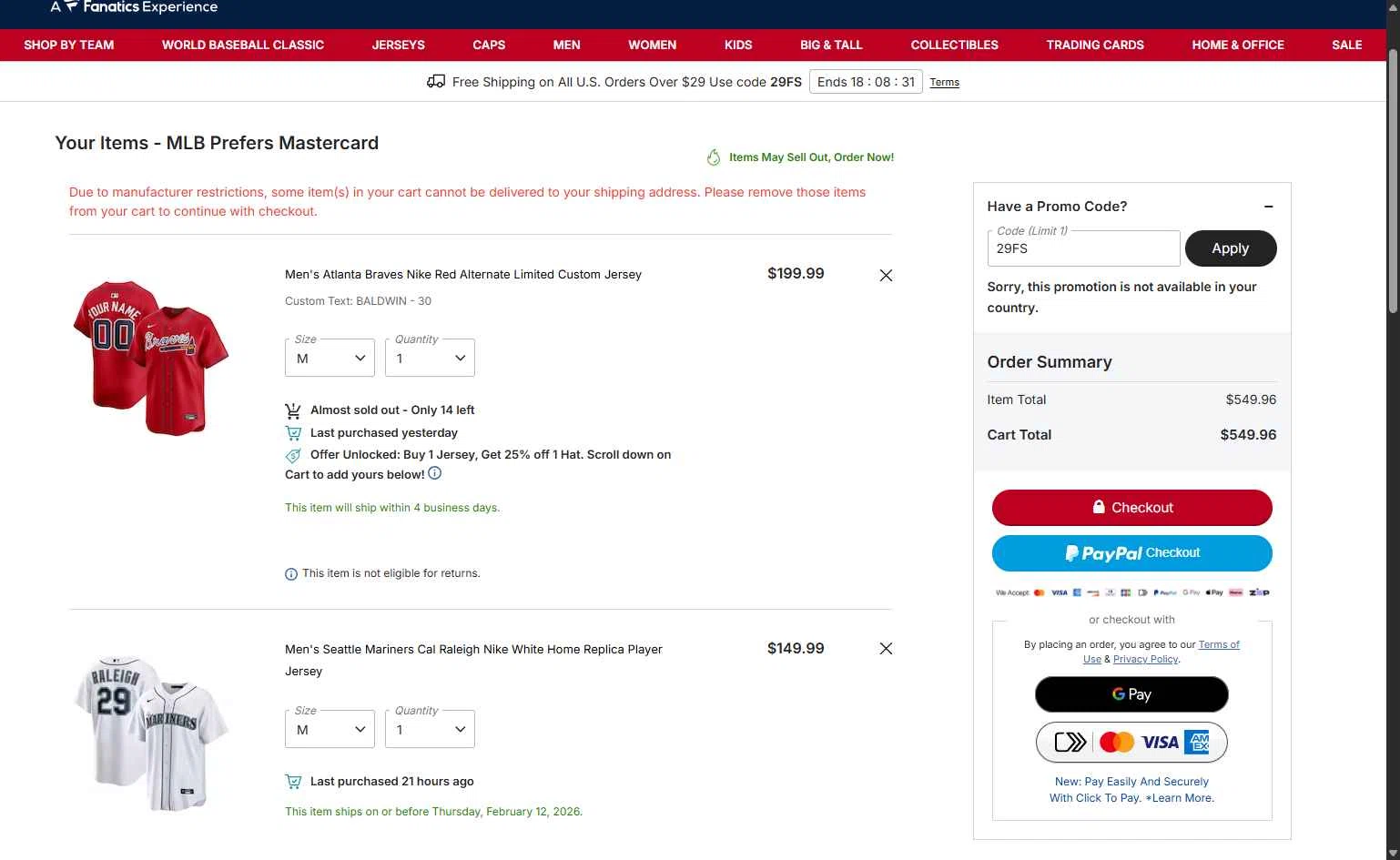Click the Mastercard icon in We Accept row
Screen dimensions: 1400x860
coord(1040,592)
